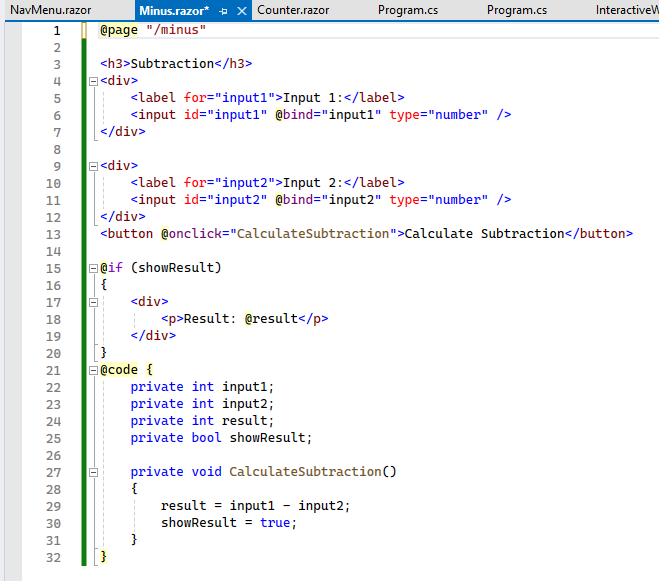Collapse the div block on line 9
Viewport: 659px width, 581px height.
click(93, 166)
